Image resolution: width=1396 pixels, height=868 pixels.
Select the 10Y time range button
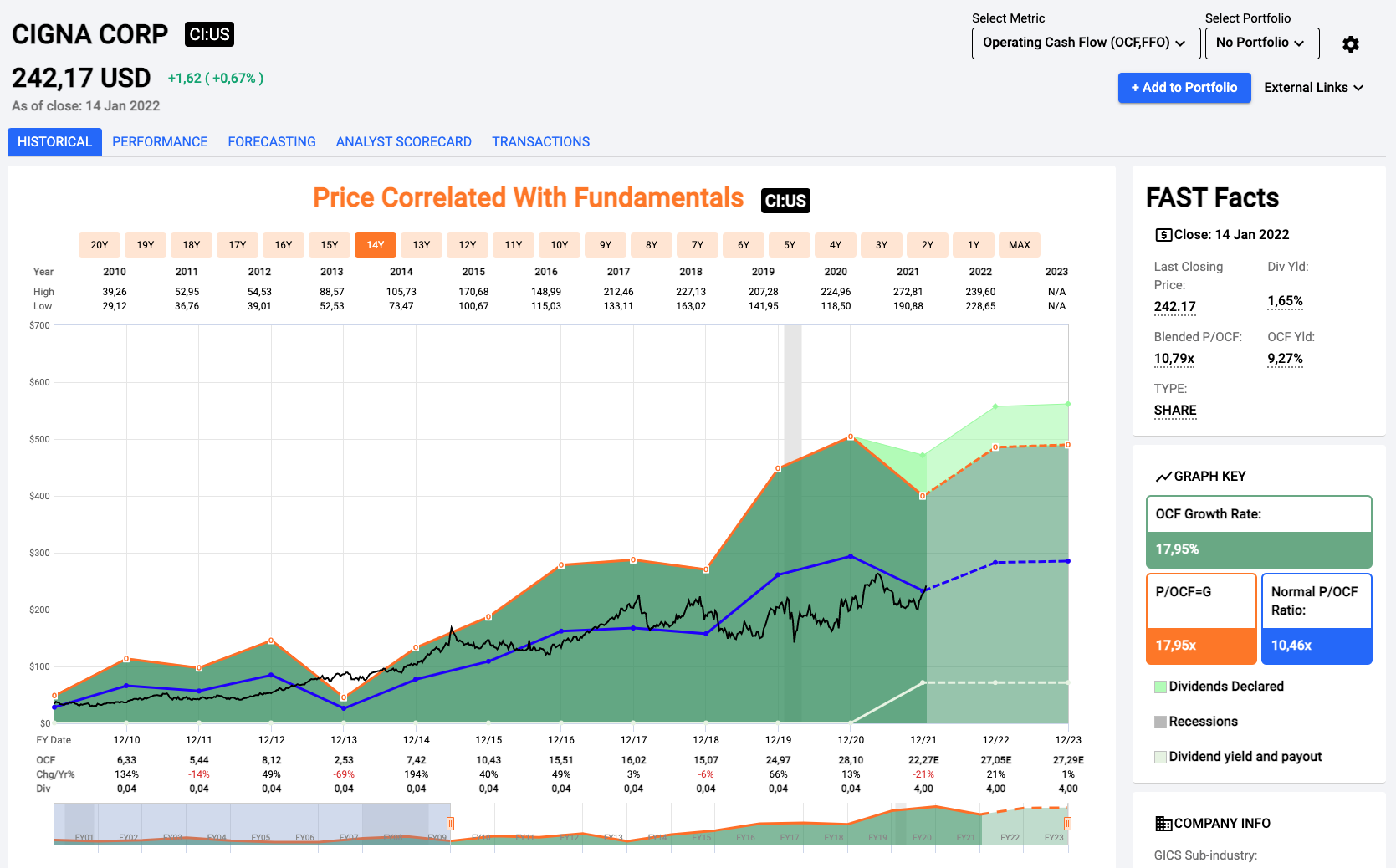click(560, 245)
